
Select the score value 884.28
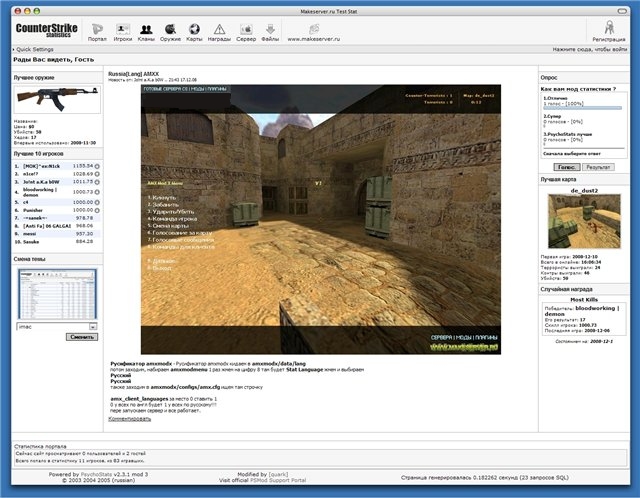pos(84,242)
